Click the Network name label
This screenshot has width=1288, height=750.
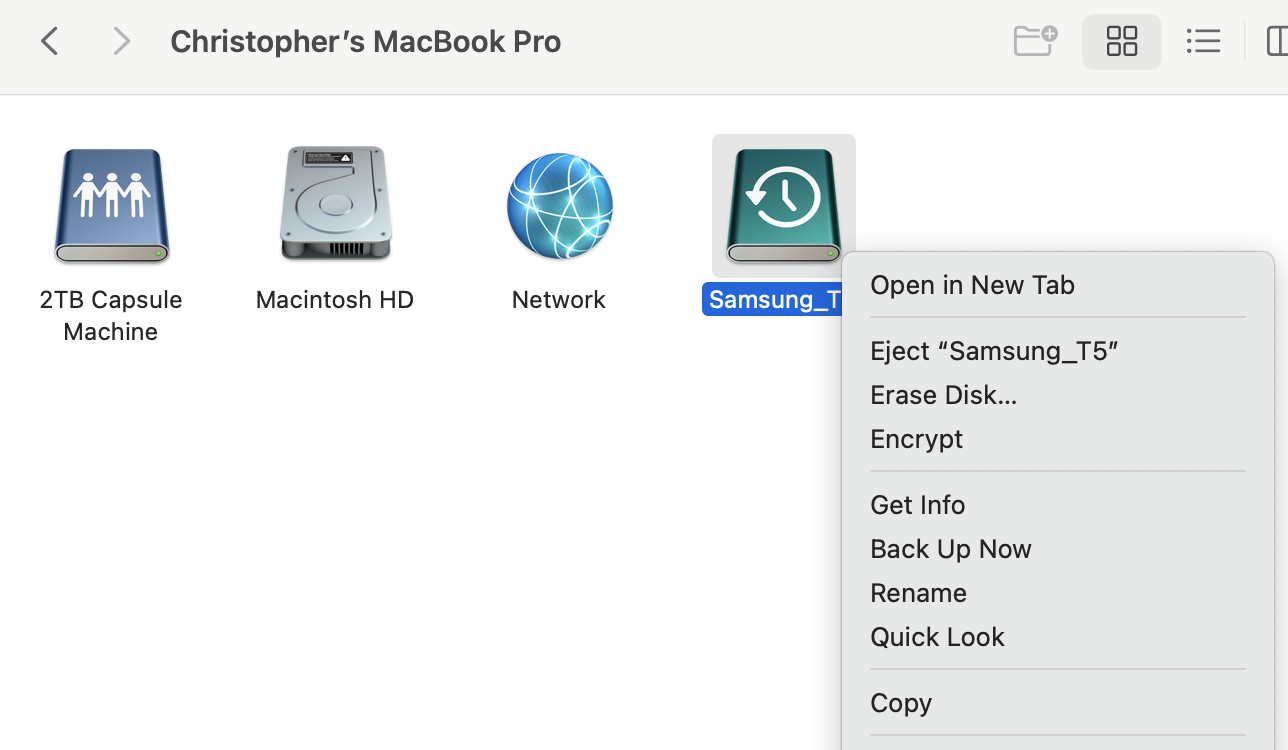[x=559, y=299]
